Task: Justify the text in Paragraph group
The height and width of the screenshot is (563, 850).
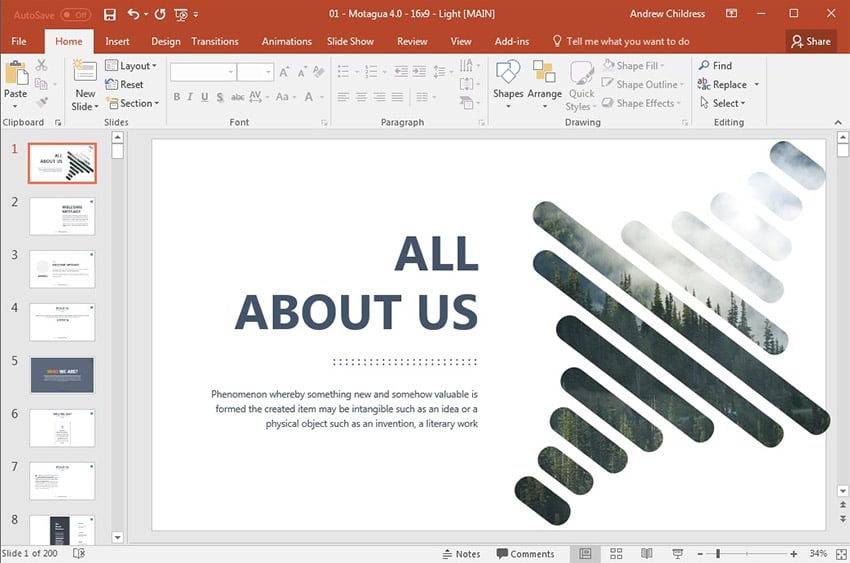Action: pos(398,97)
